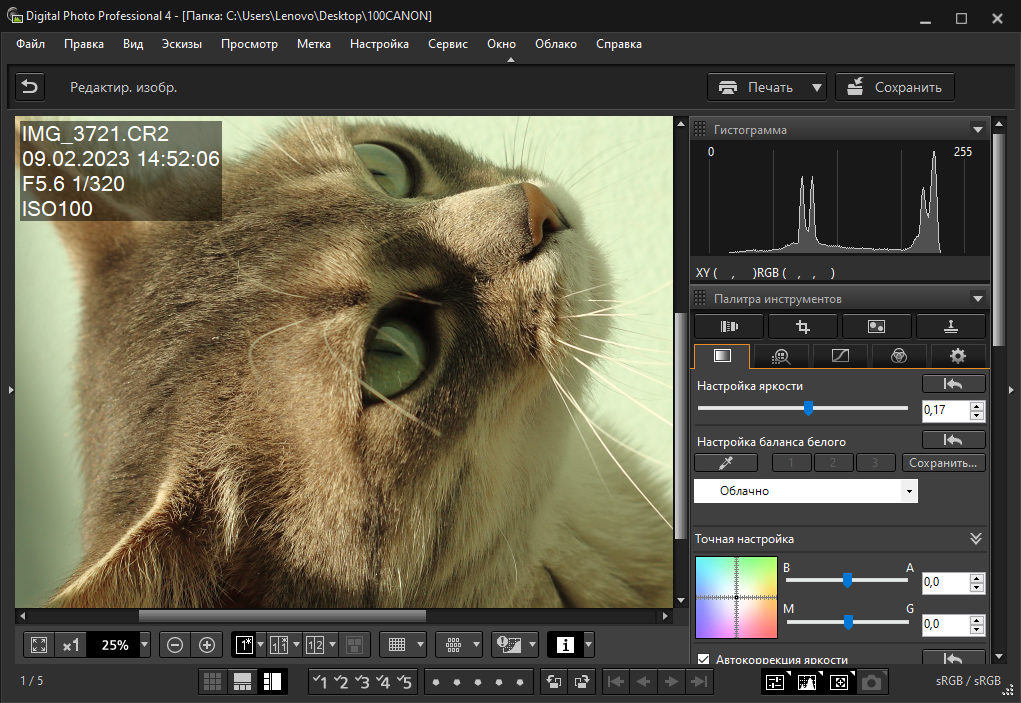Open the Сервис menu
The height and width of the screenshot is (703, 1021).
447,44
